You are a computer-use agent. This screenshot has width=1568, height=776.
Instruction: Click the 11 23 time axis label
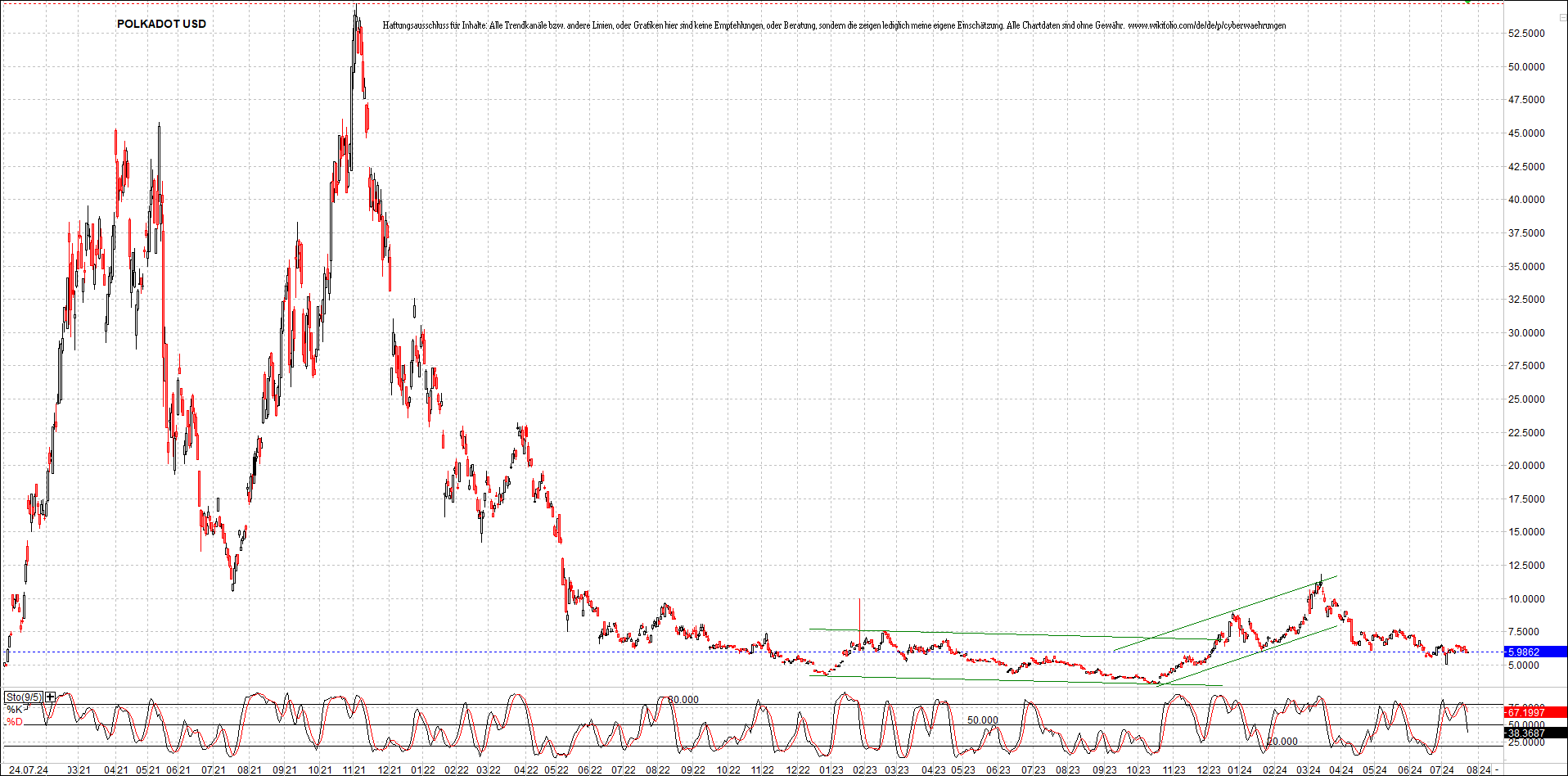pos(1174,770)
